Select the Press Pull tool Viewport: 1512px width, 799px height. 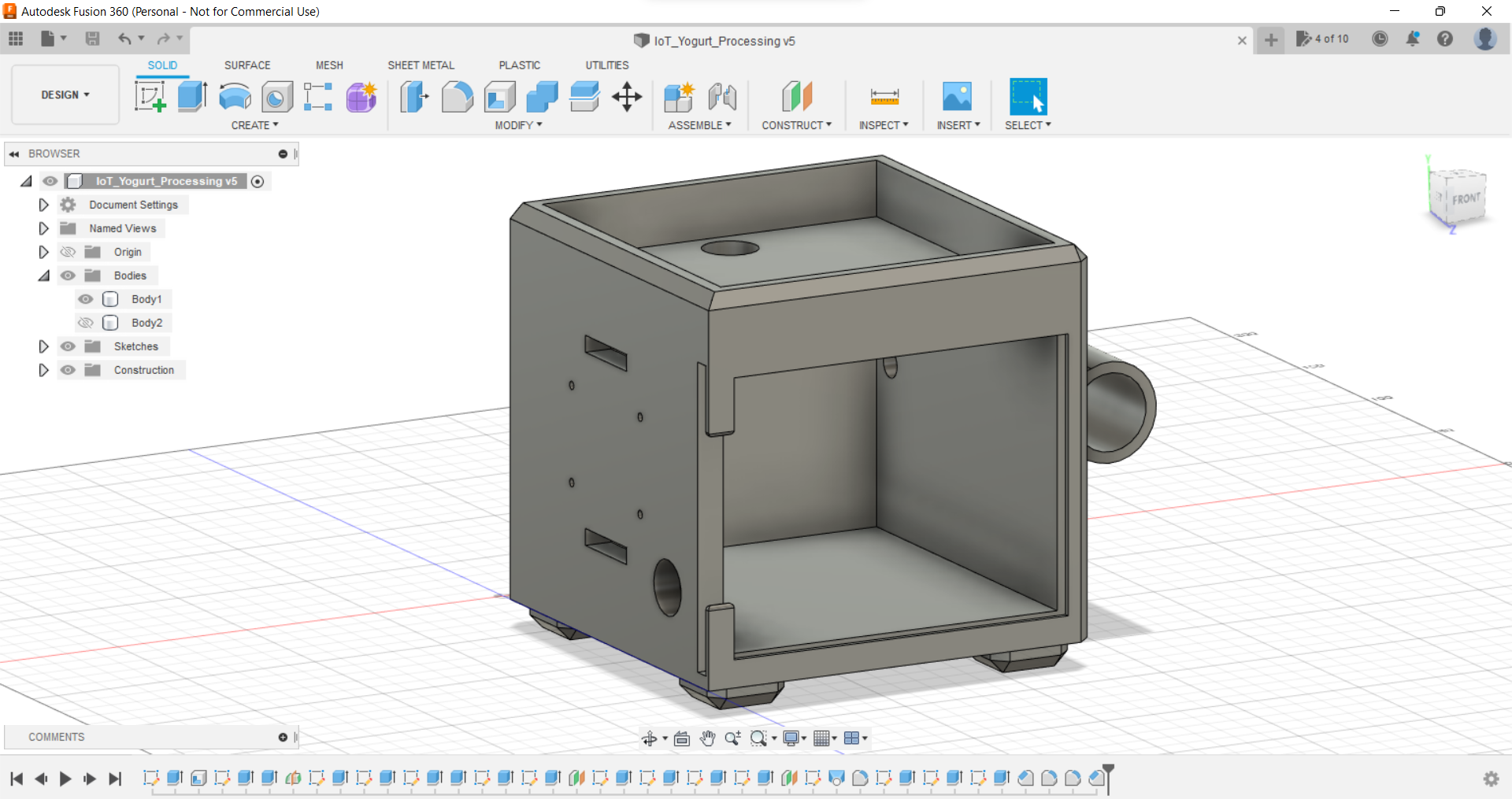click(414, 97)
